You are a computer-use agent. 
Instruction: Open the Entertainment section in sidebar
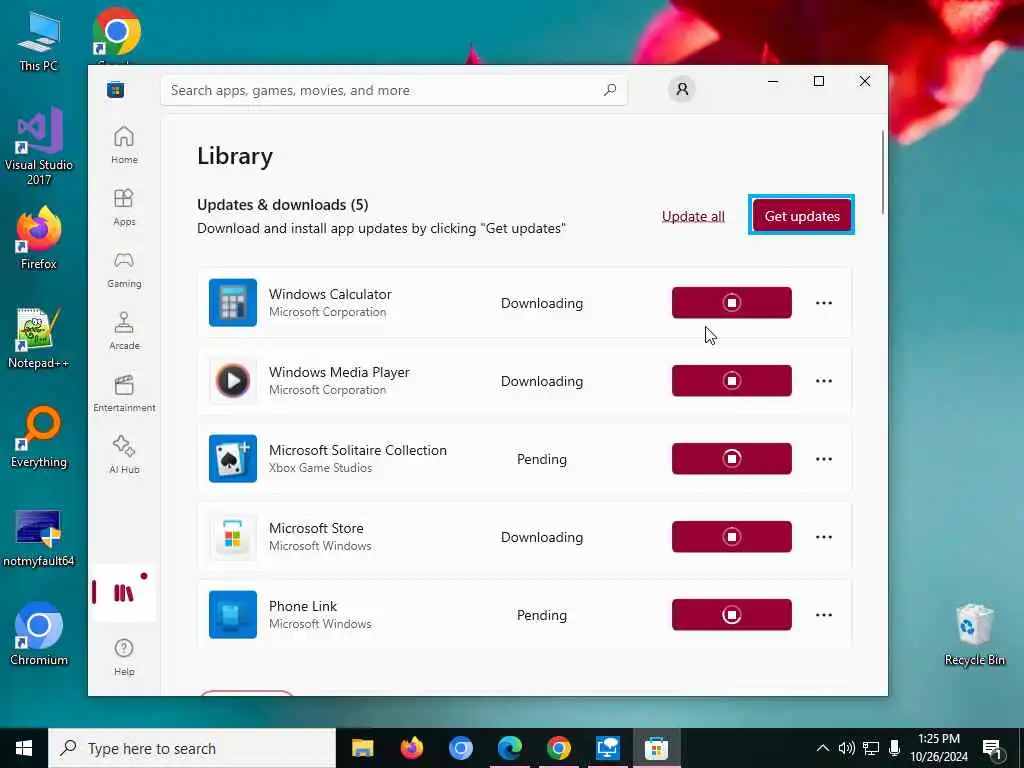click(x=124, y=393)
